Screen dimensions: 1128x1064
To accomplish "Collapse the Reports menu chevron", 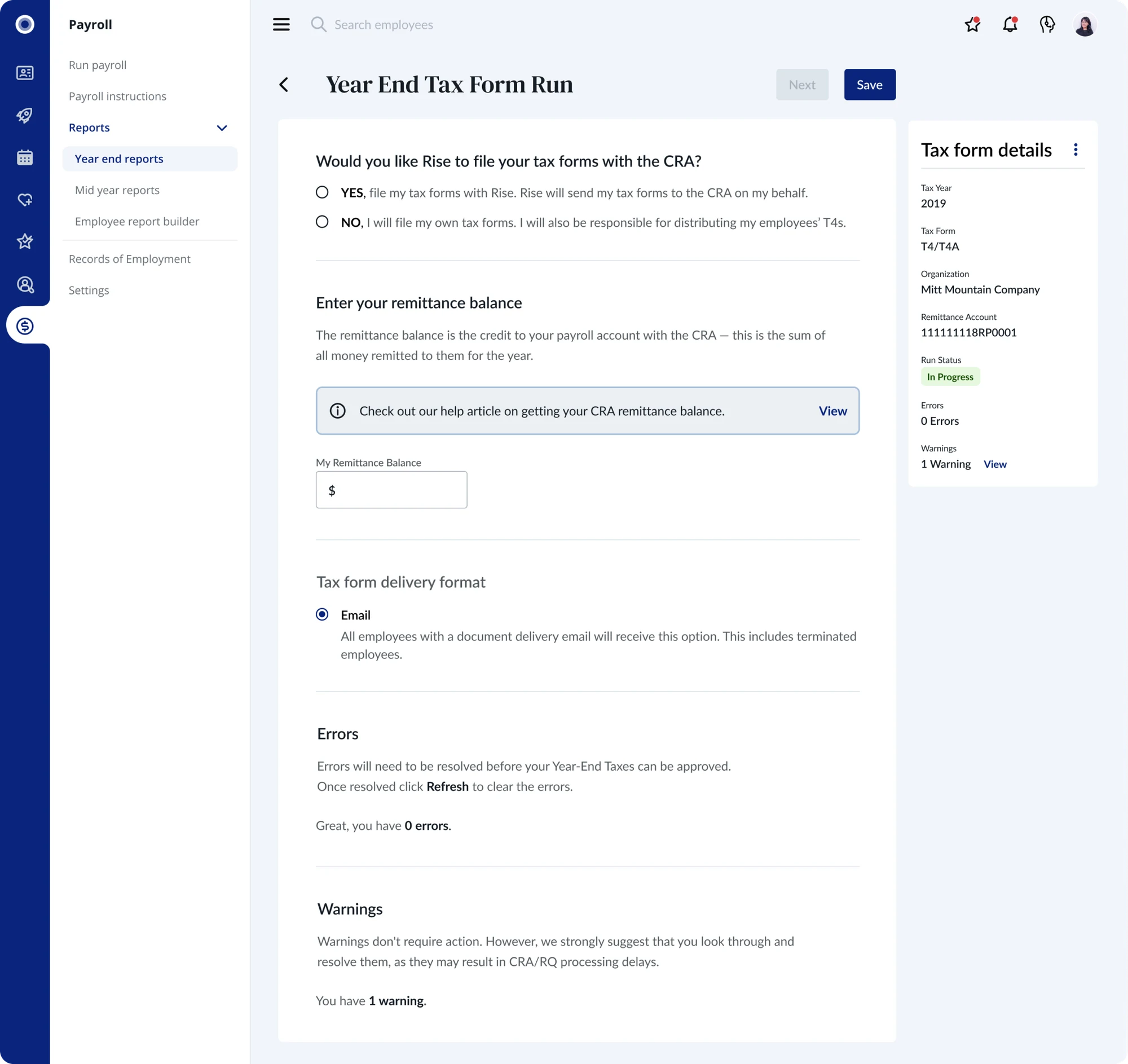I will click(x=222, y=127).
